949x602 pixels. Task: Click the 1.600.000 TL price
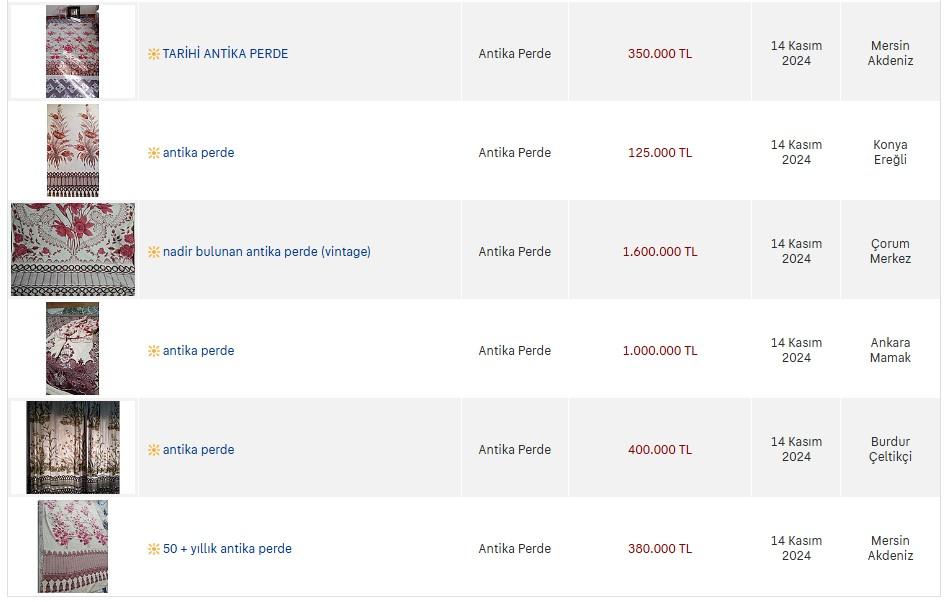point(660,252)
